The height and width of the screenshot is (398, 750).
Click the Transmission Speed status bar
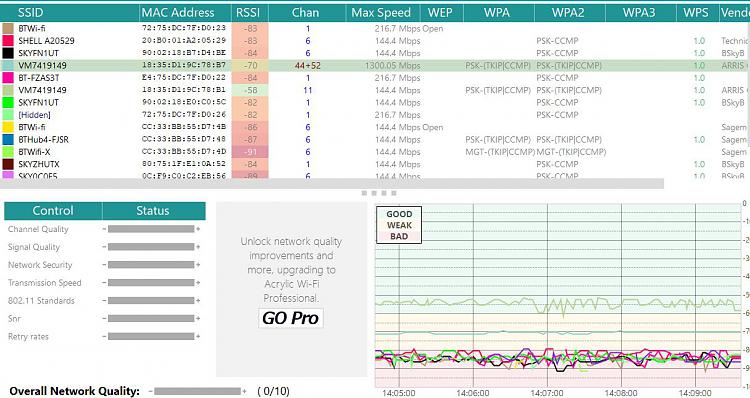pyautogui.click(x=151, y=283)
